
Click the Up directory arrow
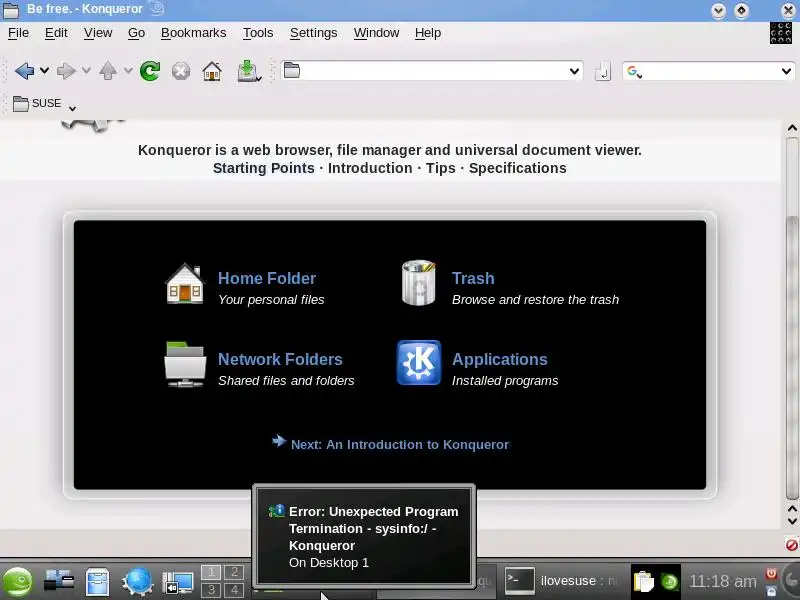point(108,71)
